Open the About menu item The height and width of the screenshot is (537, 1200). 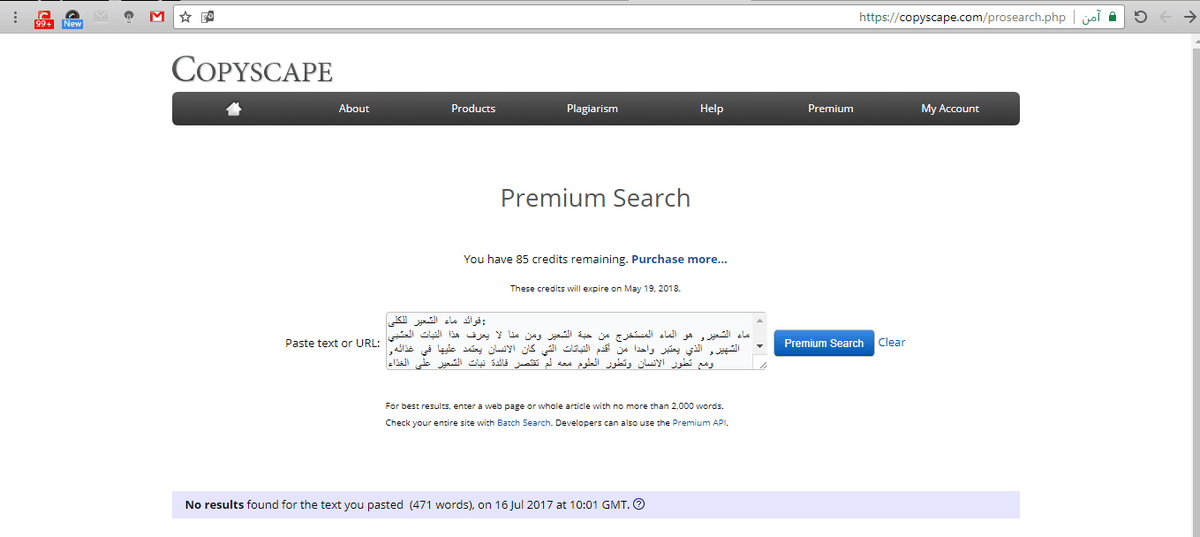point(354,108)
